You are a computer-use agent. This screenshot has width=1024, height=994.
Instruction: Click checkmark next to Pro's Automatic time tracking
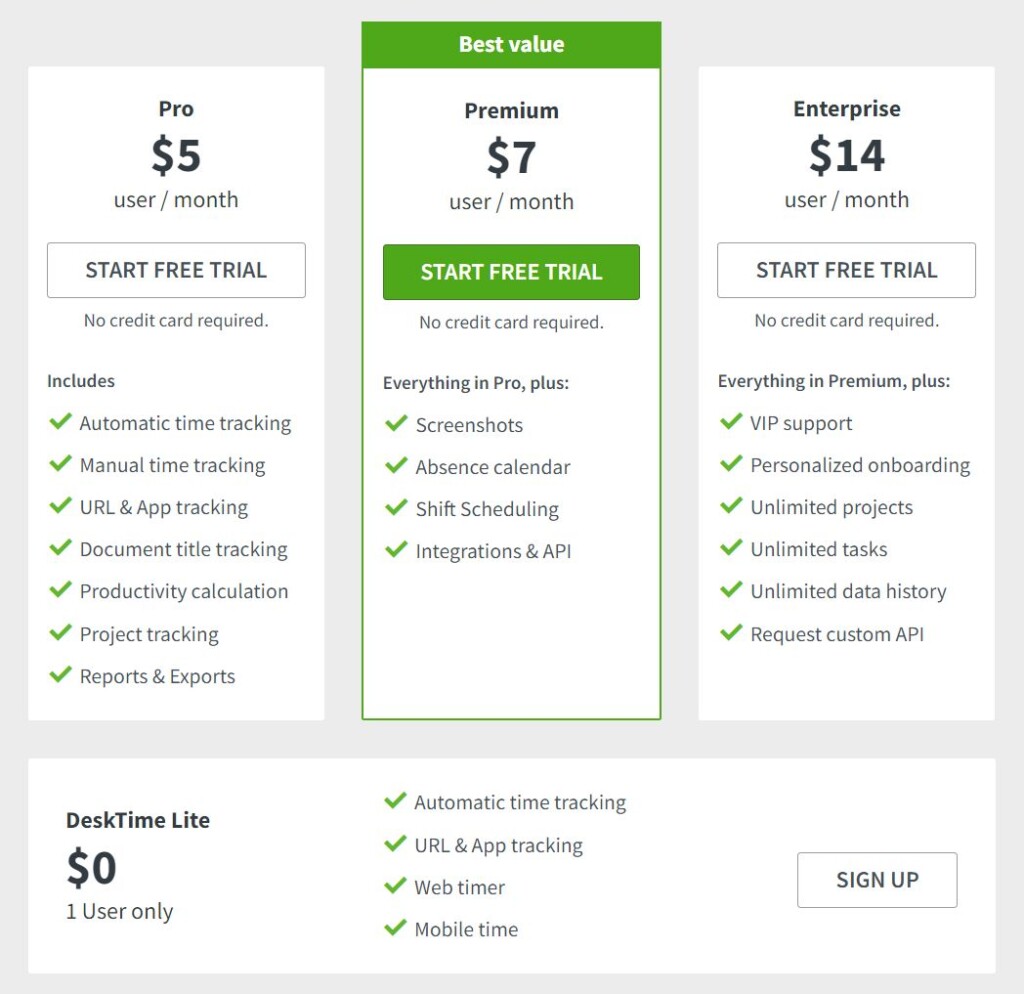point(60,422)
